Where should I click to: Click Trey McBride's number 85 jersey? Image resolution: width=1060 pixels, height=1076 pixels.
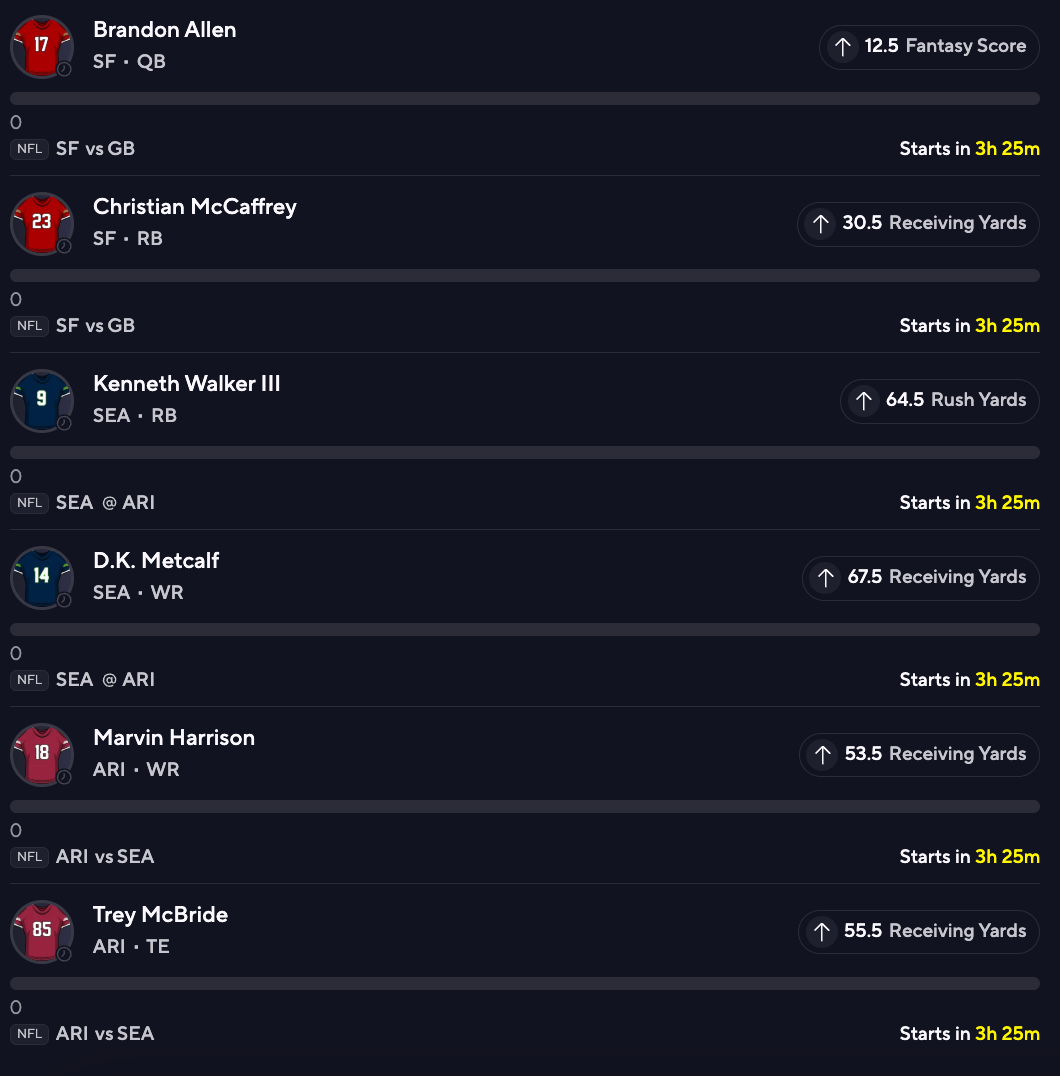pos(41,931)
